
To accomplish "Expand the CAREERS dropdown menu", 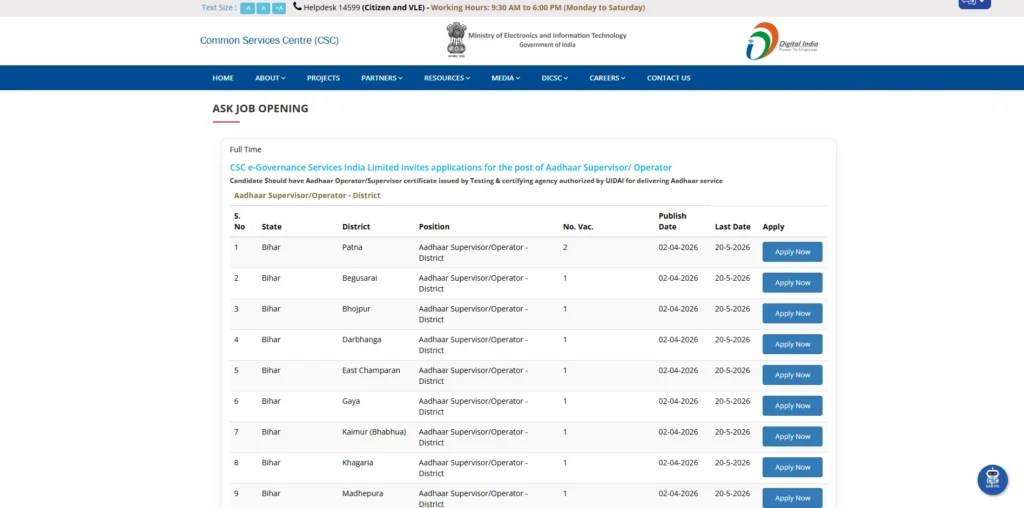I will click(x=607, y=78).
